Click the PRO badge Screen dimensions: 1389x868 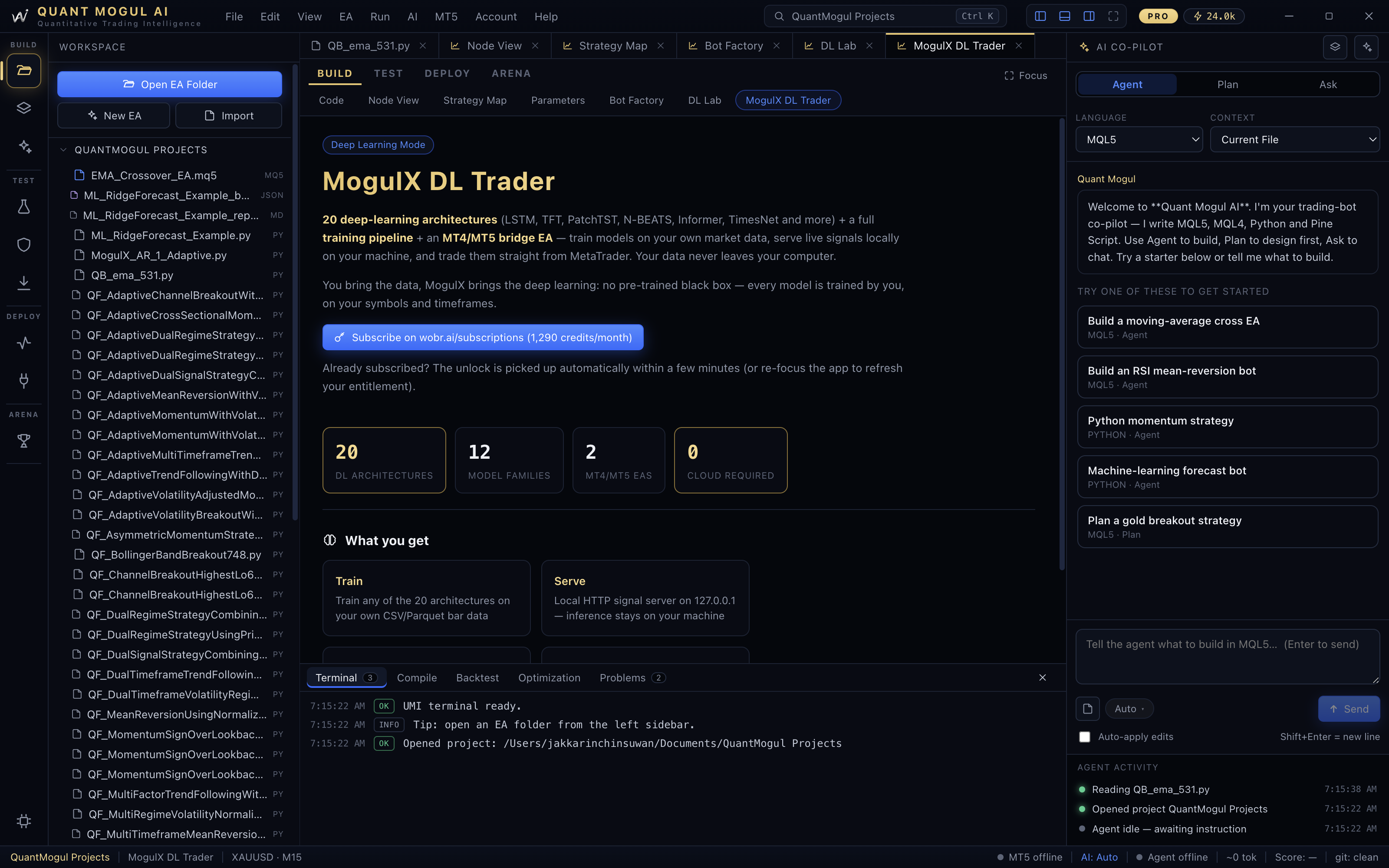click(x=1158, y=16)
